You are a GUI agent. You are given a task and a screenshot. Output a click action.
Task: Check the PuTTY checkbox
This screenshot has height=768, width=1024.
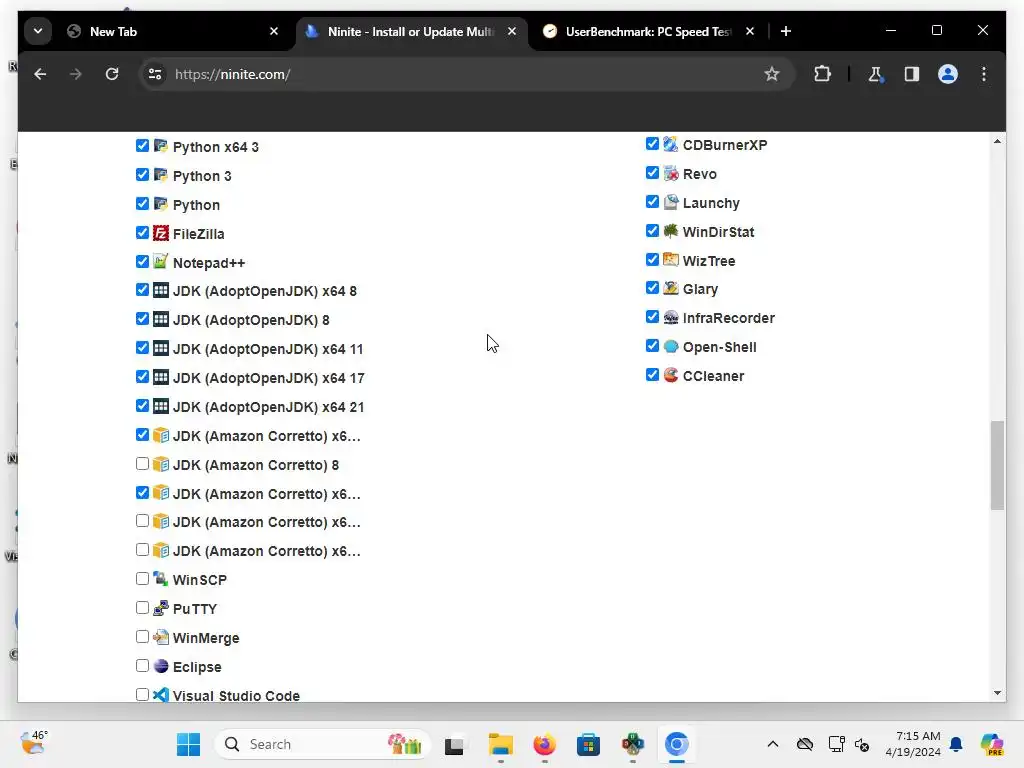[x=142, y=607]
